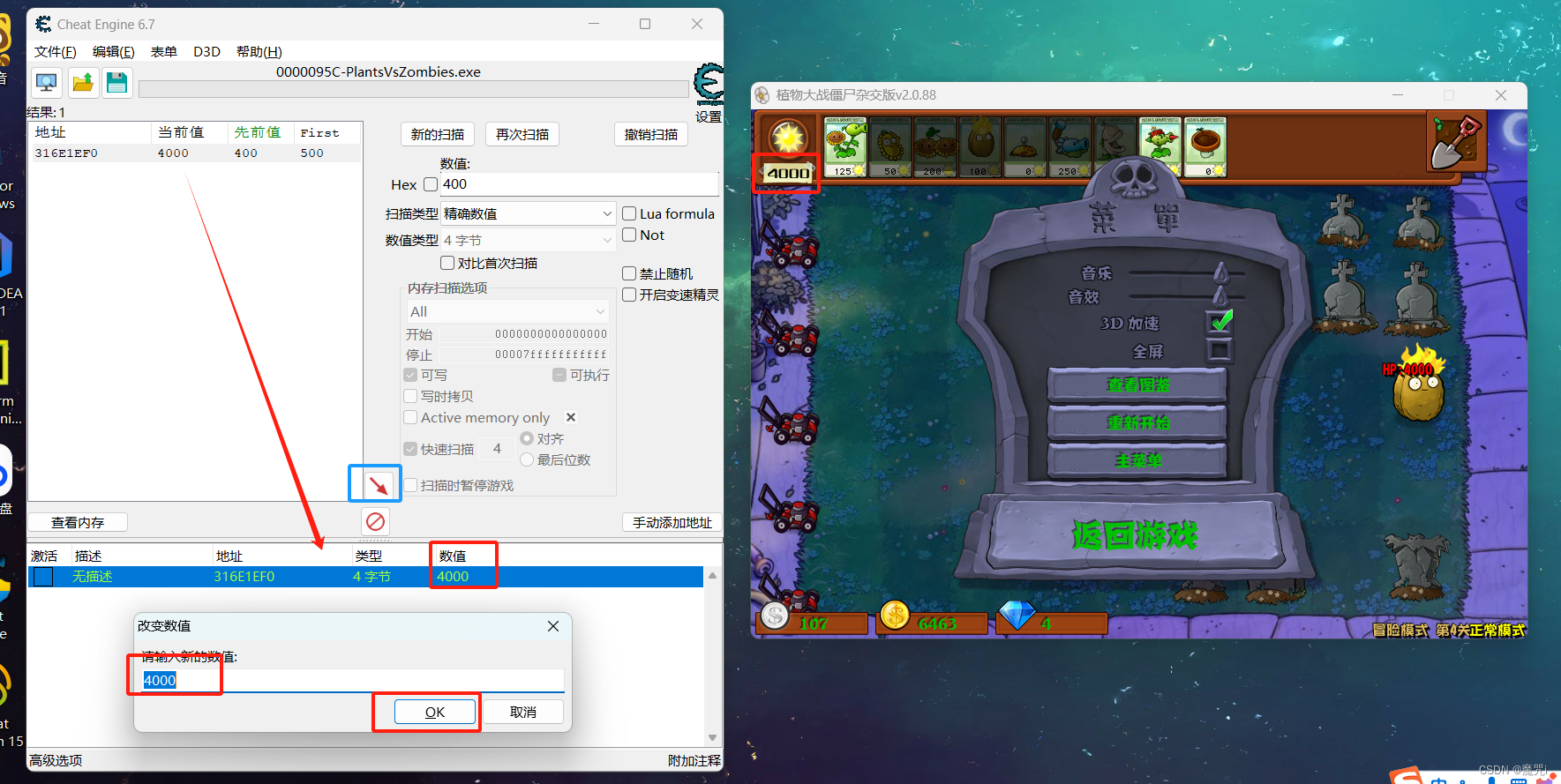Select the Sunflower-Peashooter hybrid seed packet costing 125
The width and height of the screenshot is (1561, 784).
click(845, 146)
